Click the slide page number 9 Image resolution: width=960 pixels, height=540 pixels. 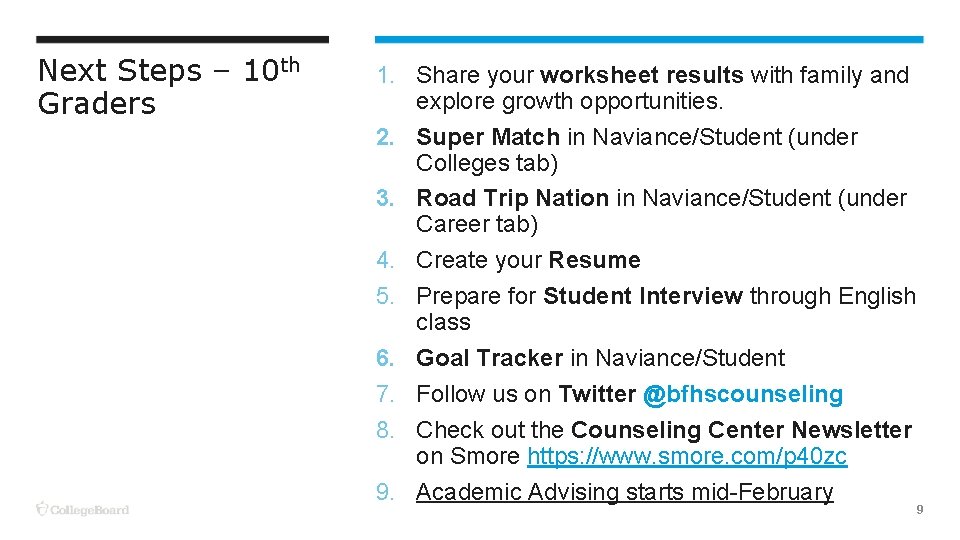click(x=920, y=509)
